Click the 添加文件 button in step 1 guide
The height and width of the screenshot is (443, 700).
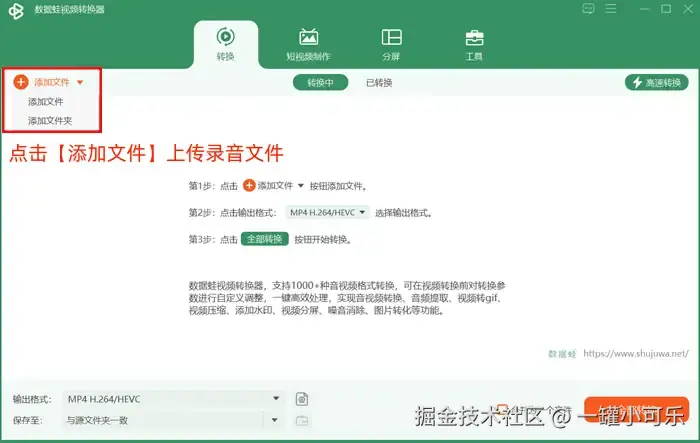[273, 185]
